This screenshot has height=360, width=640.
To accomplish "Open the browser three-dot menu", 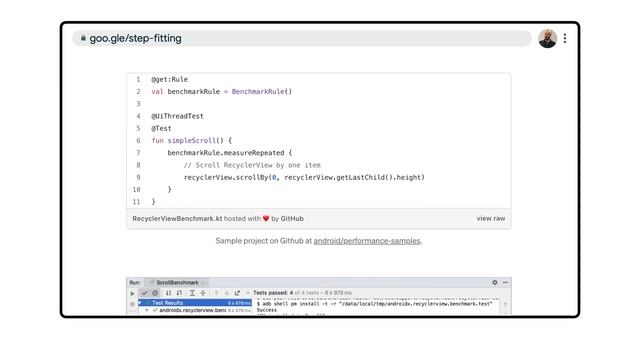I will tap(565, 38).
